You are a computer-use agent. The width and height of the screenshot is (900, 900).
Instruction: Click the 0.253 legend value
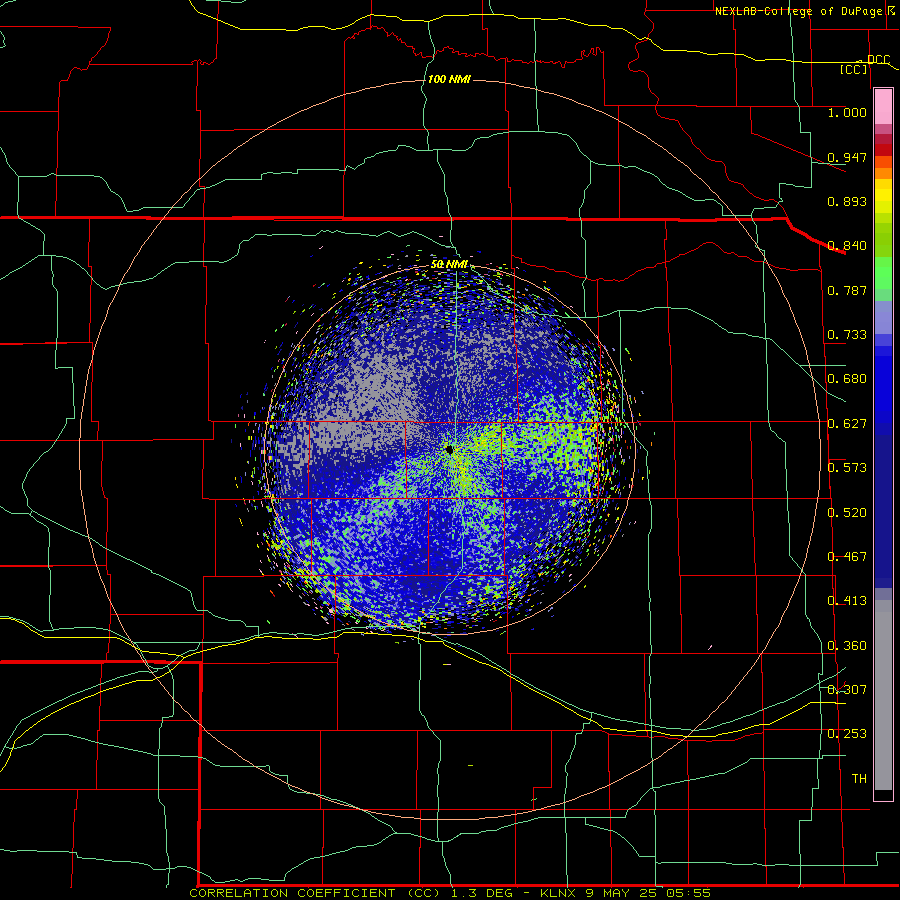click(x=847, y=734)
